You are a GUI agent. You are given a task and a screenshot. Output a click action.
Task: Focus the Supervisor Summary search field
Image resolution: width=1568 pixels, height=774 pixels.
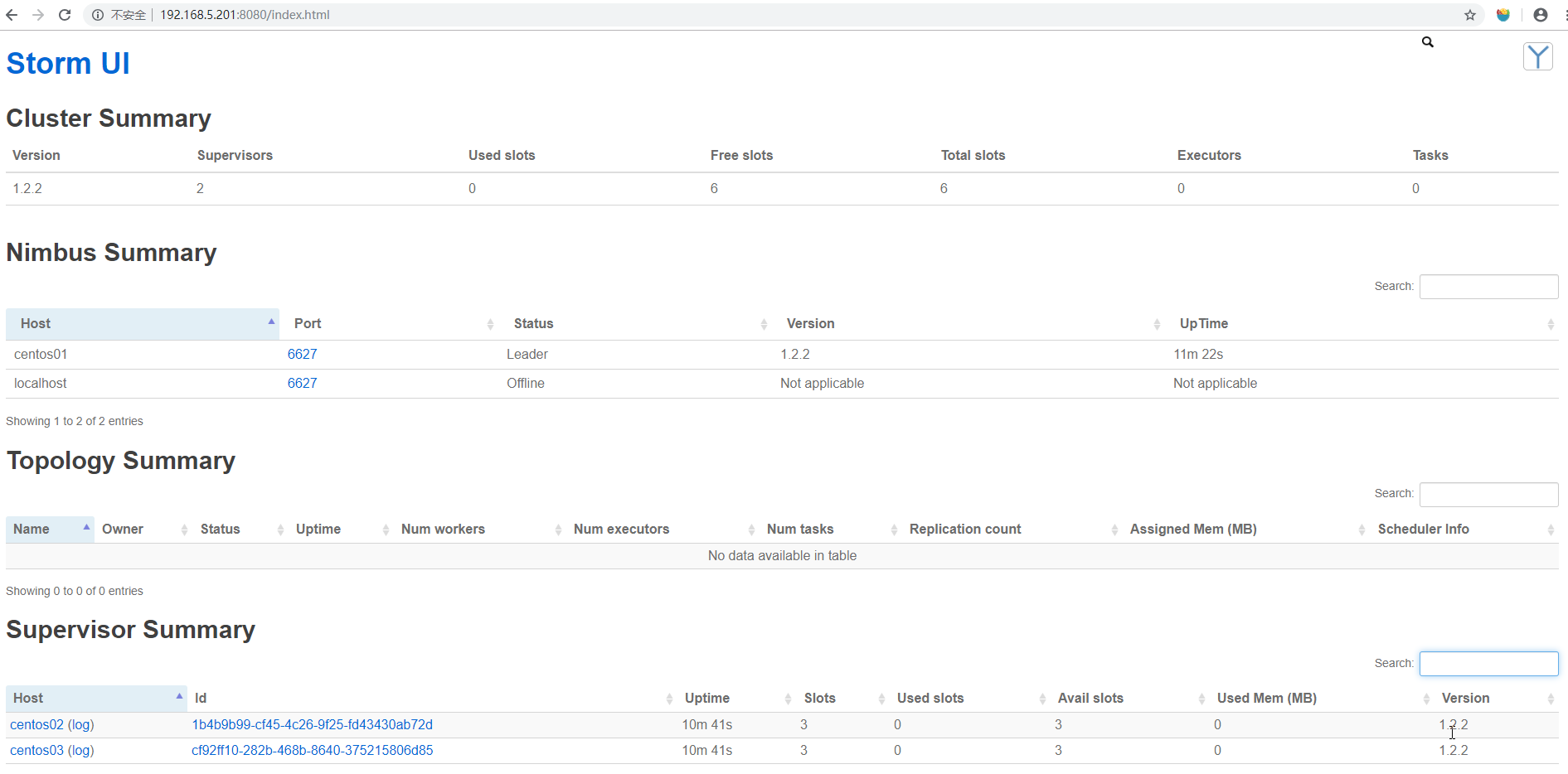tap(1488, 664)
